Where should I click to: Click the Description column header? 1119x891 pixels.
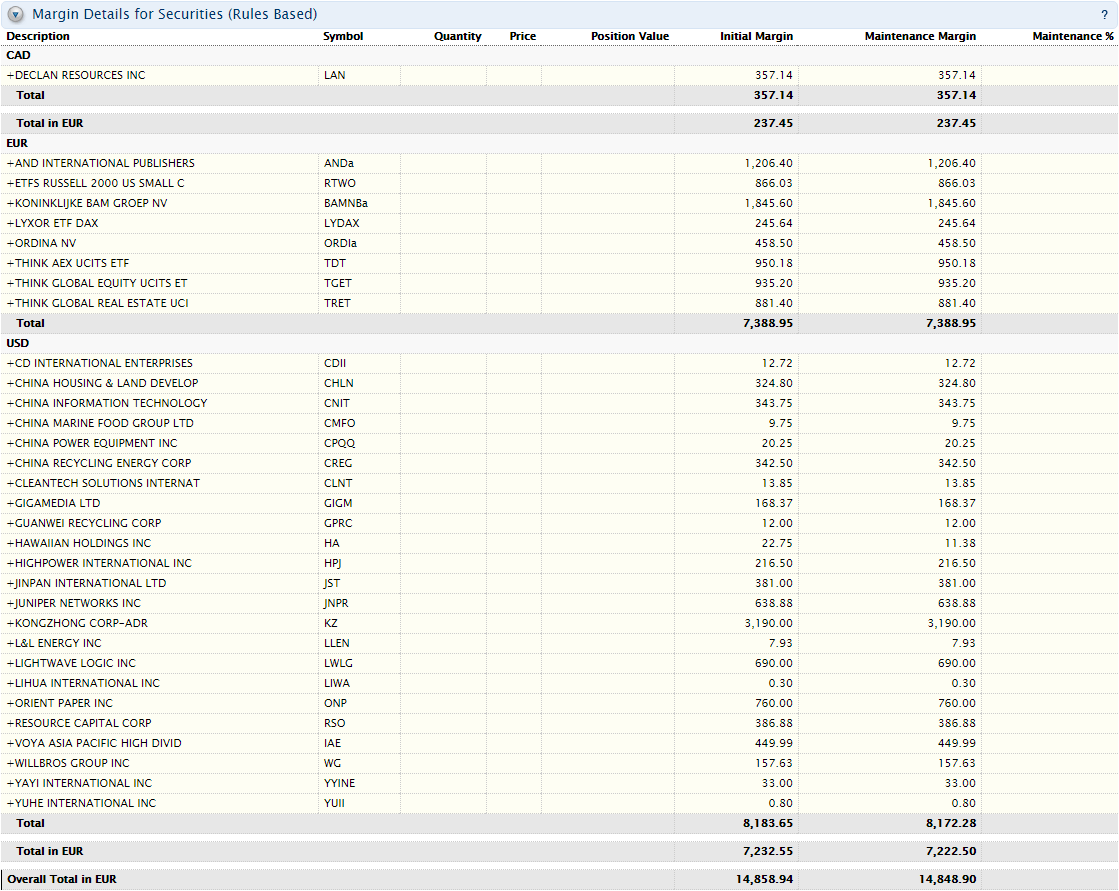[x=38, y=36]
